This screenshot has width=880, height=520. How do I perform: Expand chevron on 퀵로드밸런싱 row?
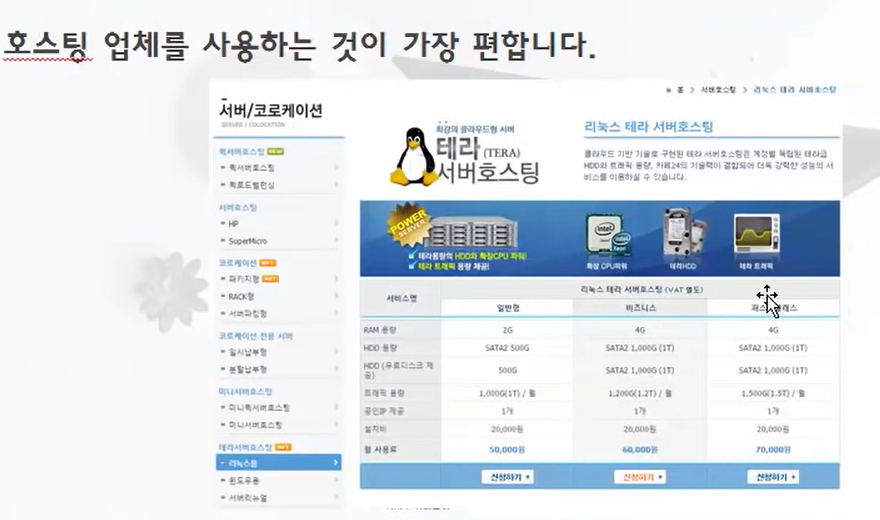[336, 185]
